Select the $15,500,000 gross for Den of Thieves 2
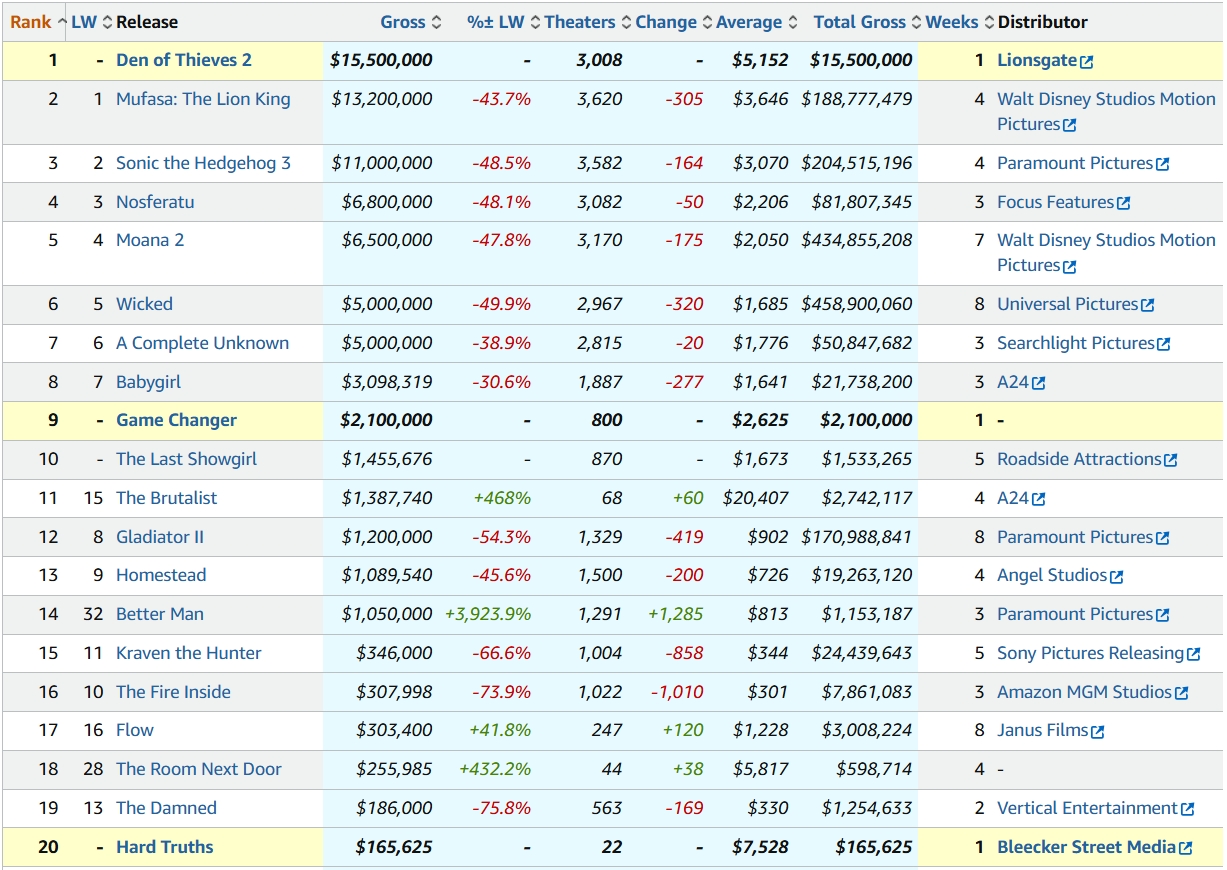 [381, 60]
